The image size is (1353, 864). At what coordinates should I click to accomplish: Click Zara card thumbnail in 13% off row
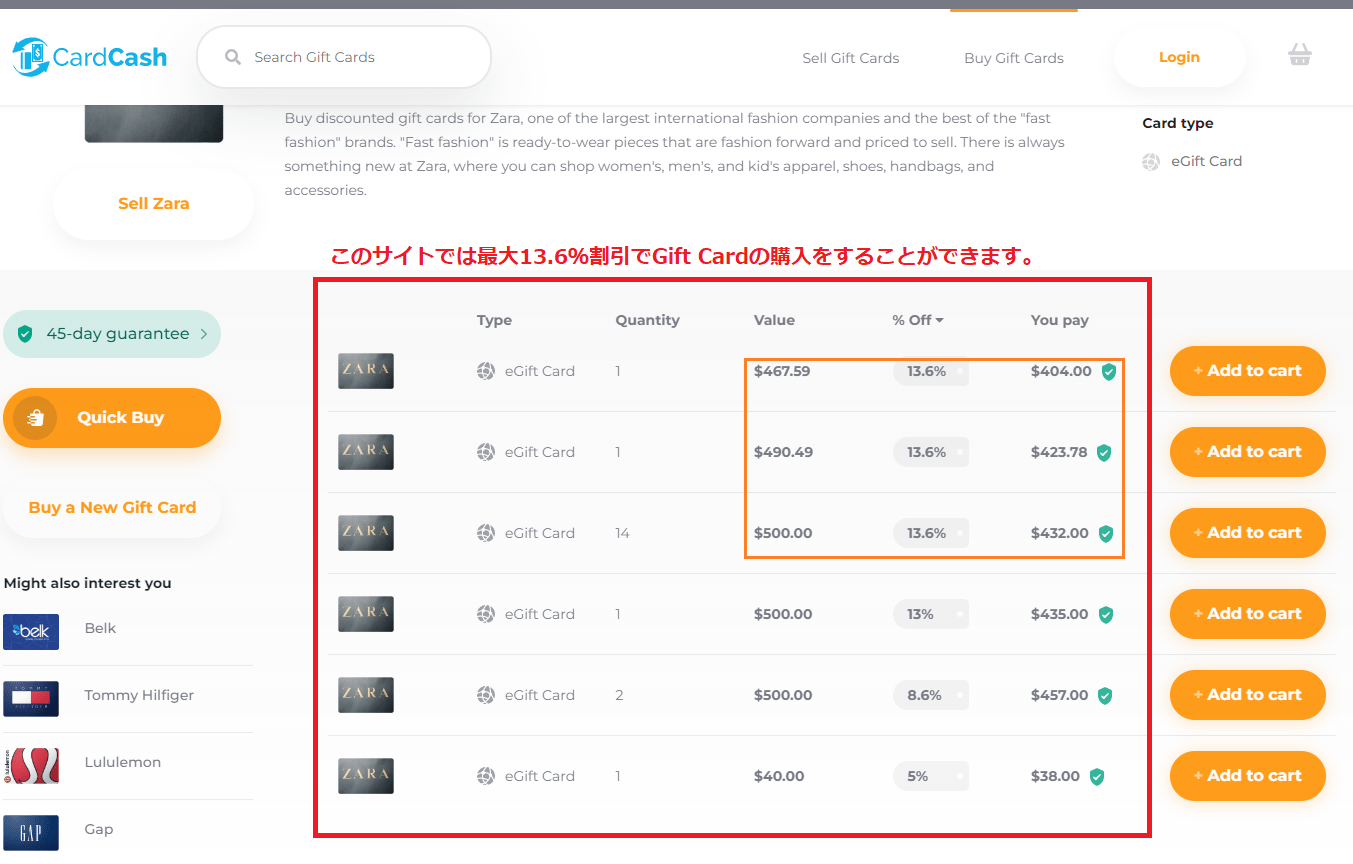366,614
